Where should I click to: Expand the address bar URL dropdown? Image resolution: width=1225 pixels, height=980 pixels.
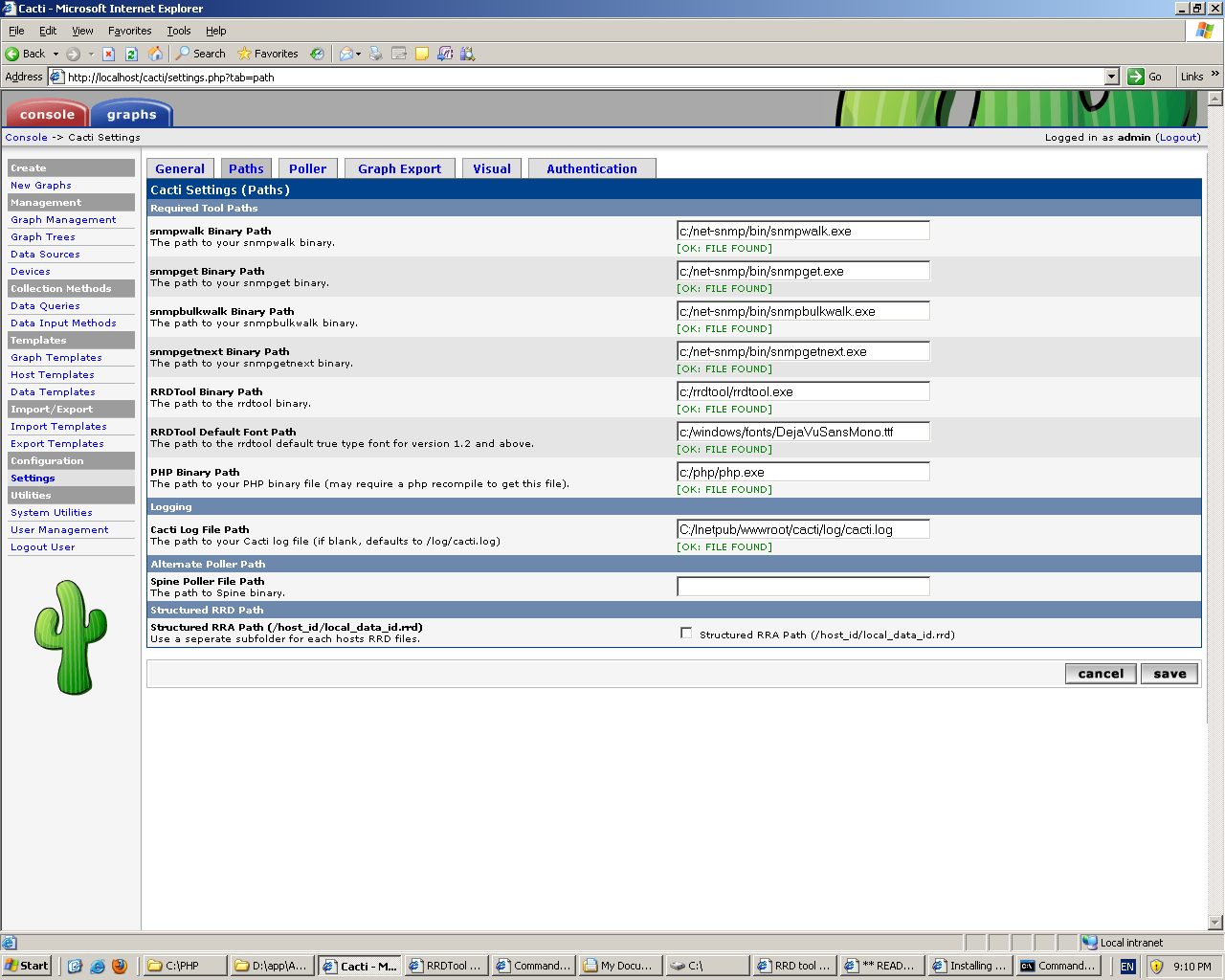coord(1111,77)
